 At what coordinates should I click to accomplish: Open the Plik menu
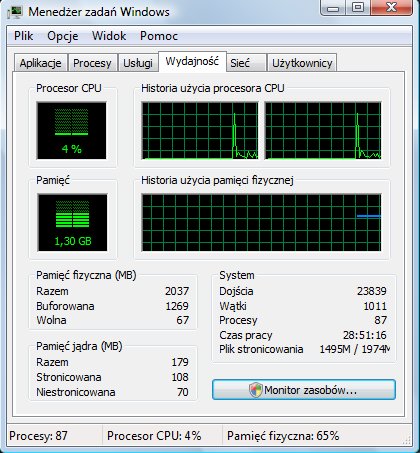24,36
